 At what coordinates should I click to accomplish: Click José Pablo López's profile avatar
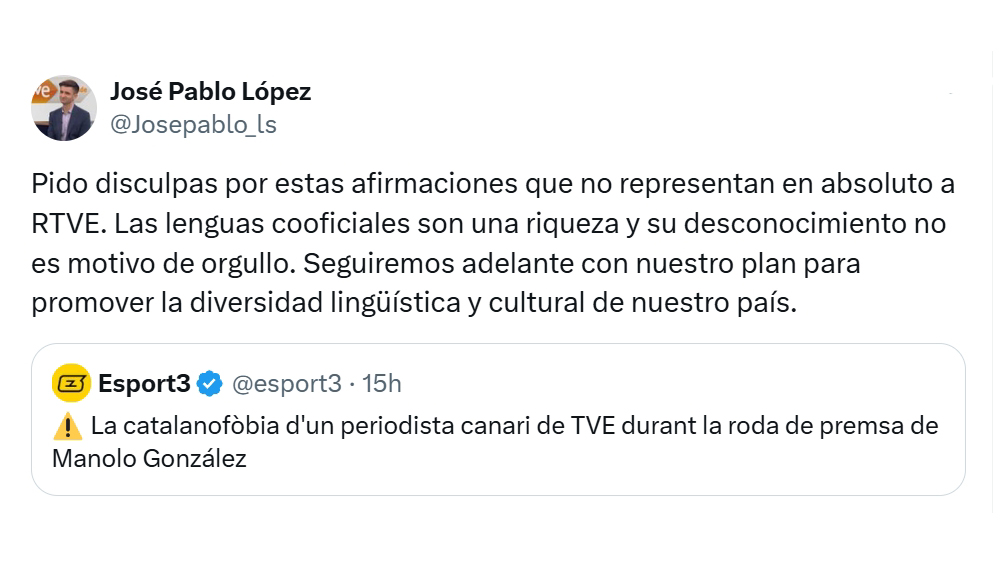65,108
